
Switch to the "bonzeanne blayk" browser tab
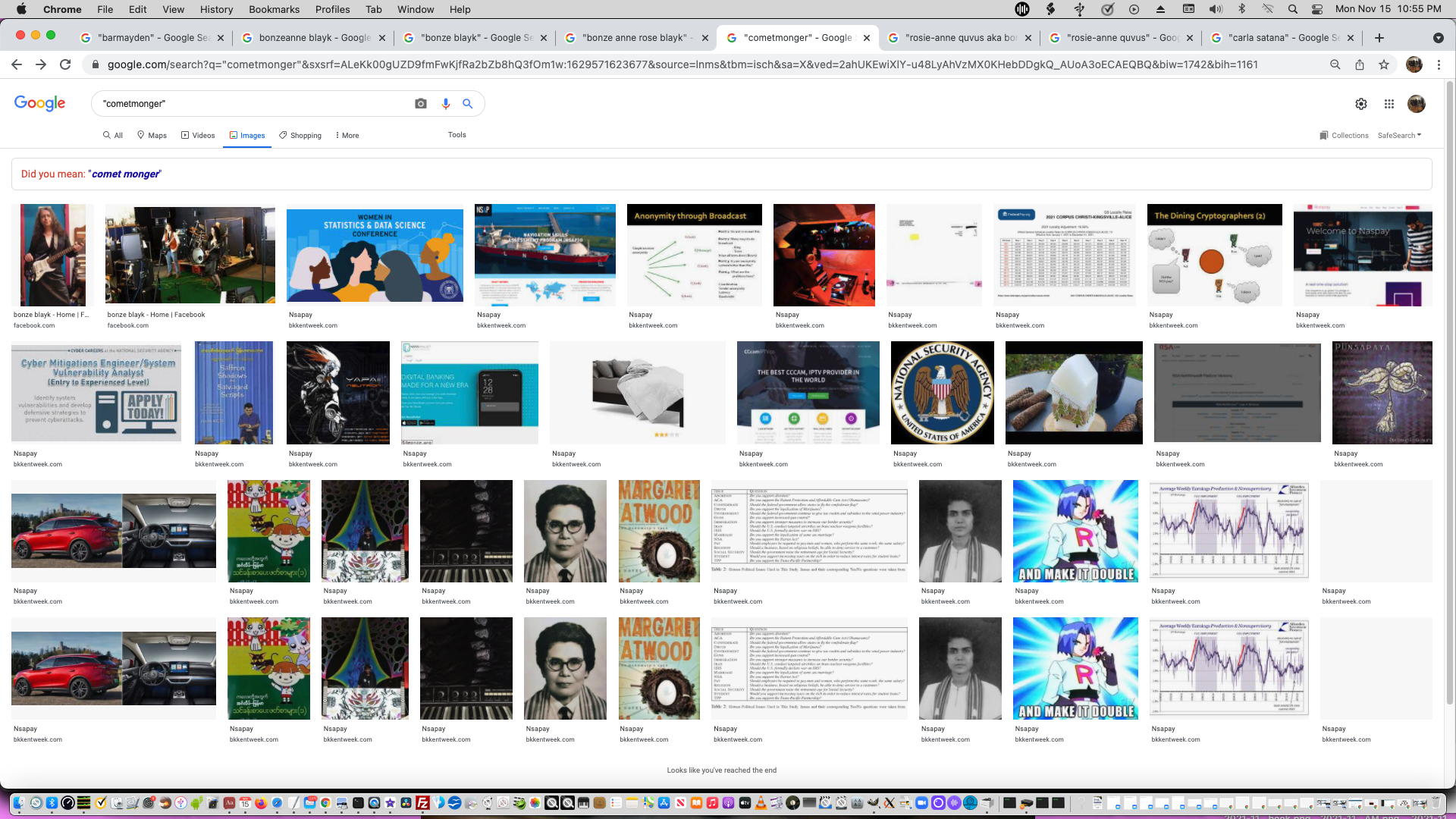(312, 38)
